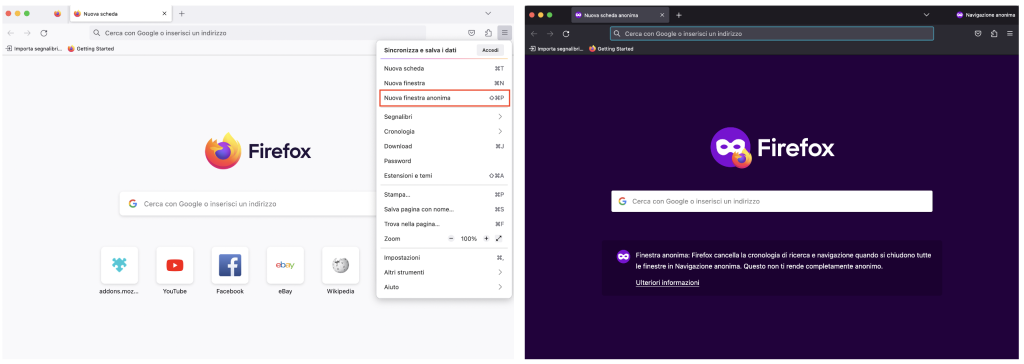Viewport: 1024px width, 364px height.
Task: Click Google search box on private page
Action: [x=772, y=201]
